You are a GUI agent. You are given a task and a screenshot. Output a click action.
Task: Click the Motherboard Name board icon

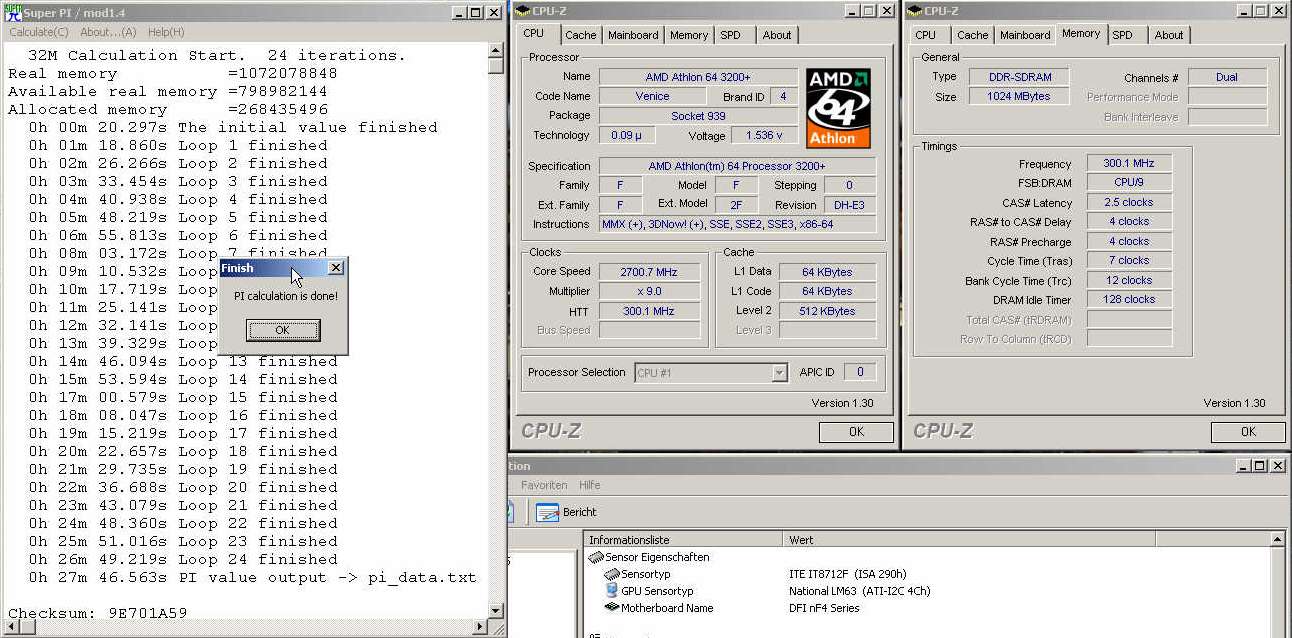coord(612,607)
